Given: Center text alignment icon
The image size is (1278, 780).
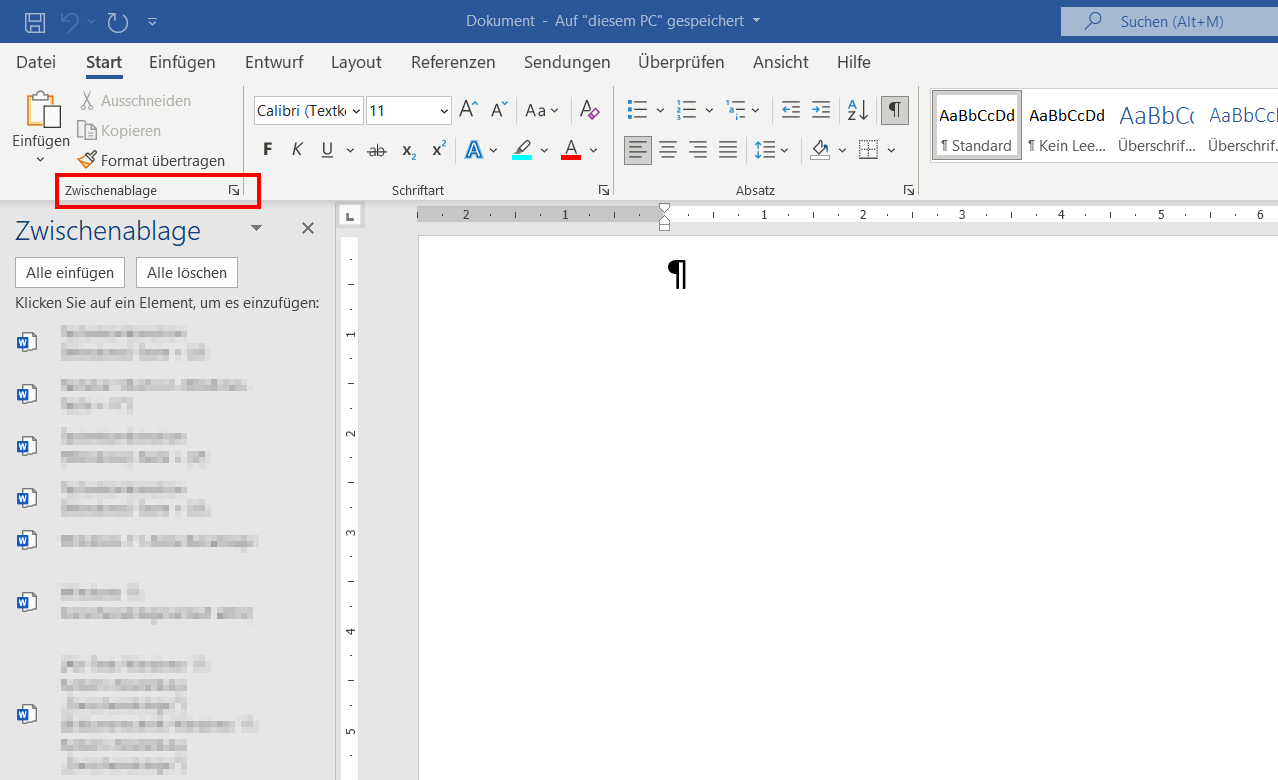Looking at the screenshot, I should pyautogui.click(x=668, y=150).
